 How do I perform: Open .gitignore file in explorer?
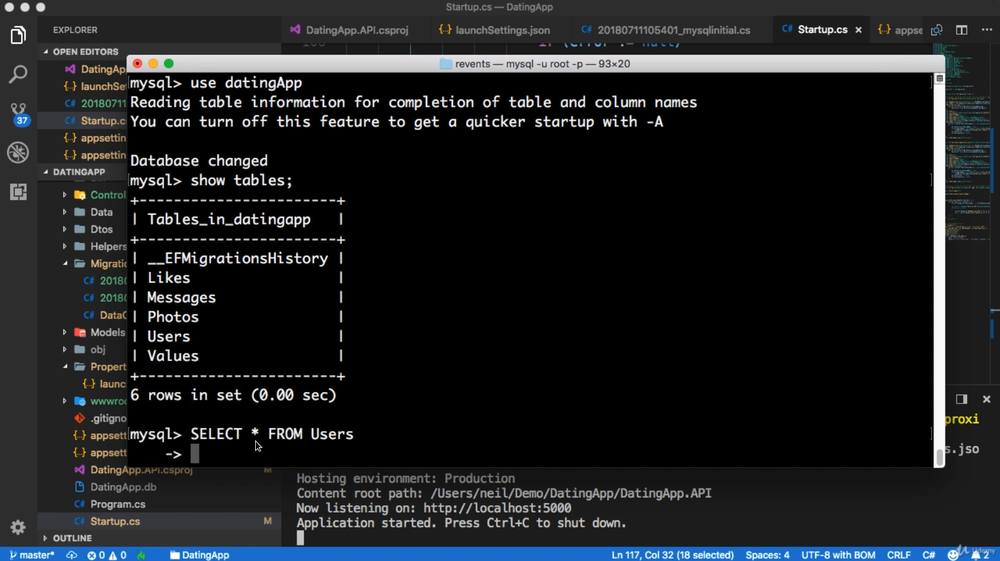pyautogui.click(x=101, y=418)
